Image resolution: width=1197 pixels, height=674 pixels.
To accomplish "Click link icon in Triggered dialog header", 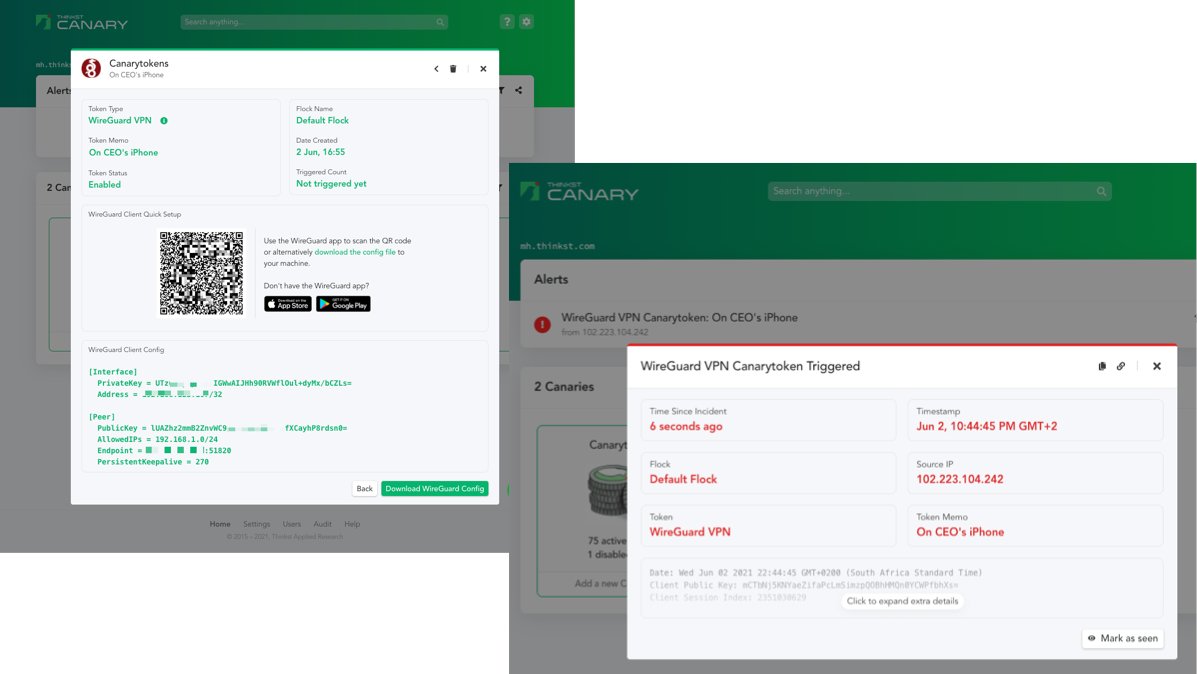I will pos(1121,366).
